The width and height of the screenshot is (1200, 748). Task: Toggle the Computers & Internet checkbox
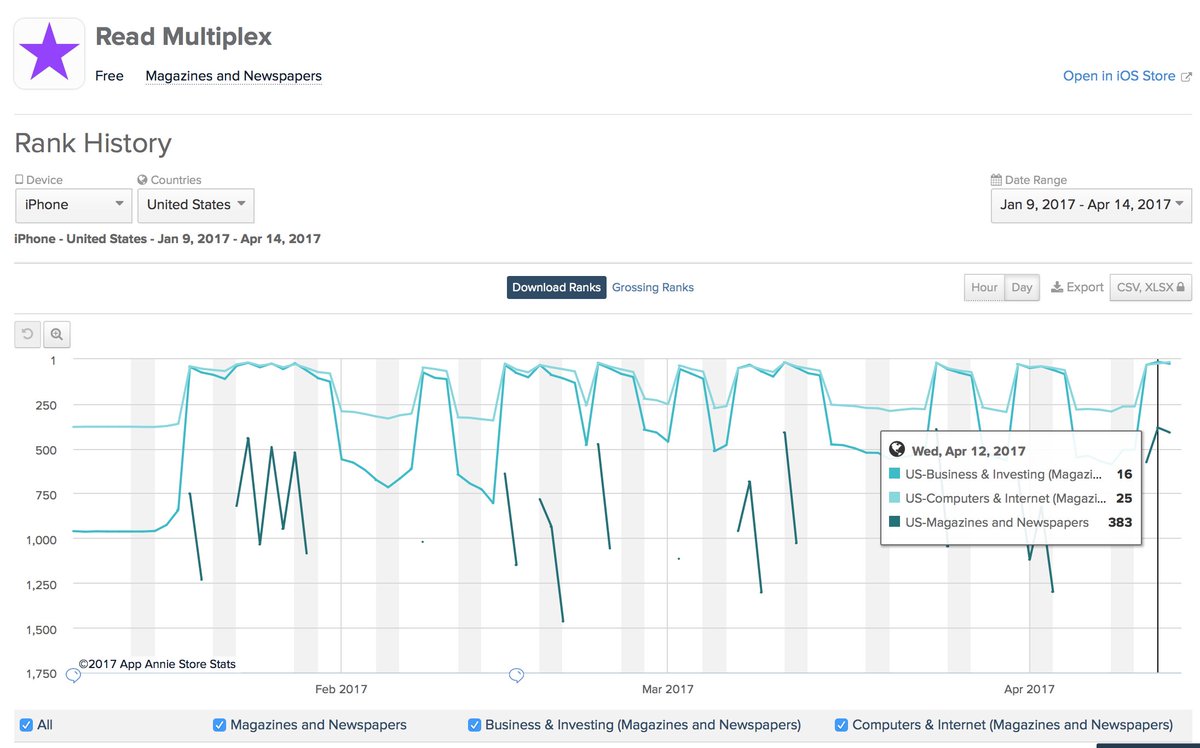coord(841,725)
